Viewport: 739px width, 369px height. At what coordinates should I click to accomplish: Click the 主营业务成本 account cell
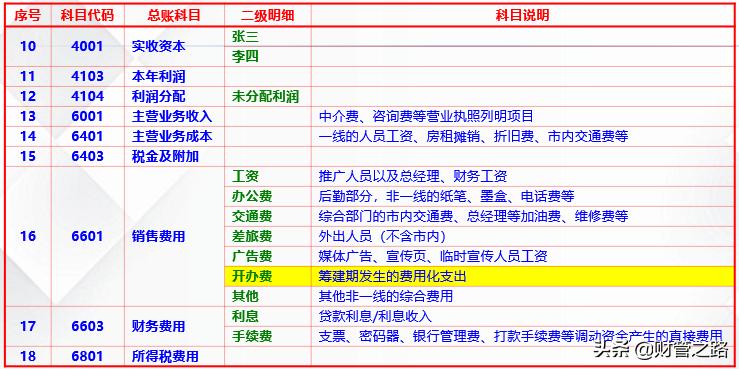pyautogui.click(x=174, y=136)
